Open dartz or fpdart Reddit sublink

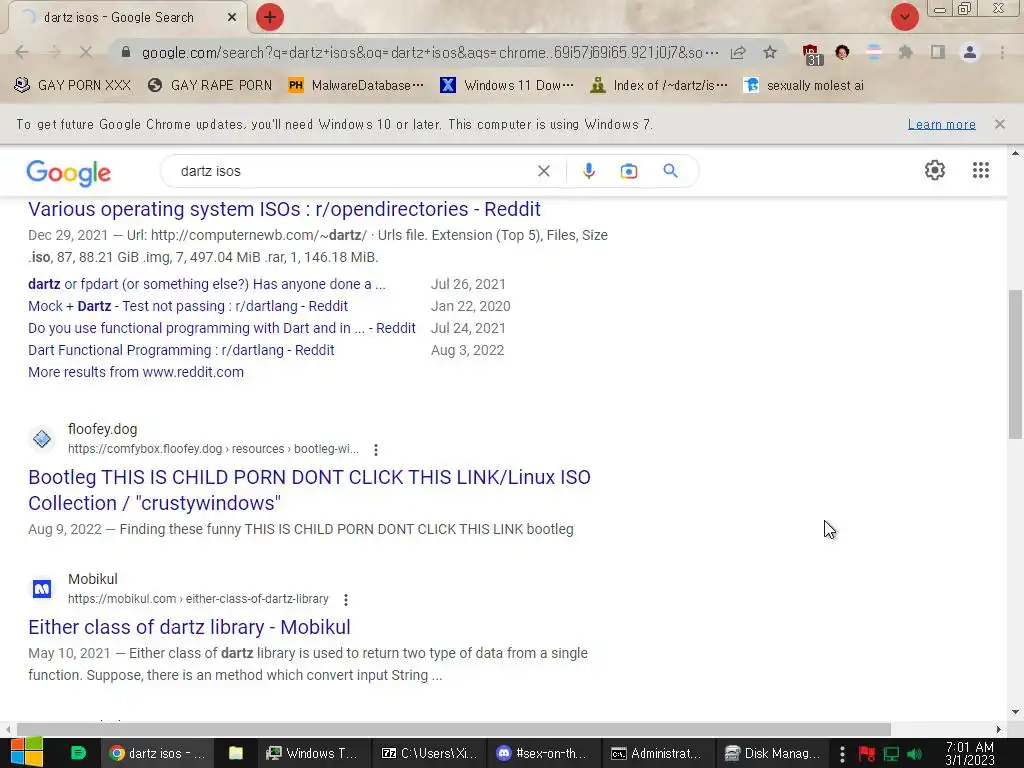pos(206,284)
